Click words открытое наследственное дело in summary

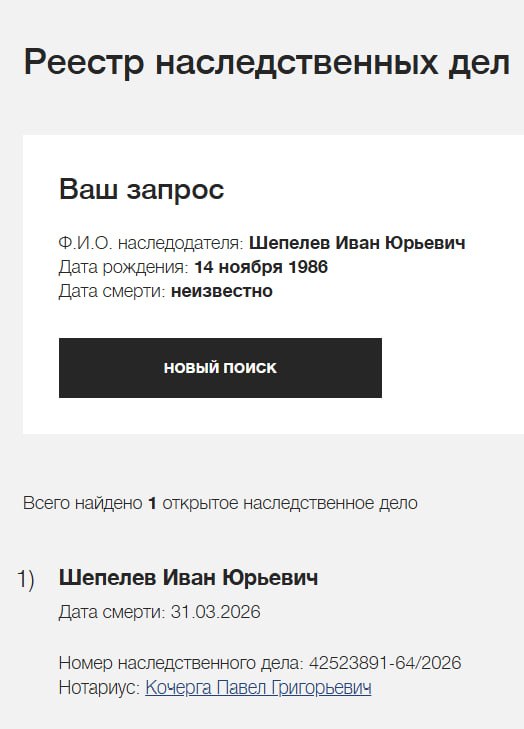(x=290, y=503)
